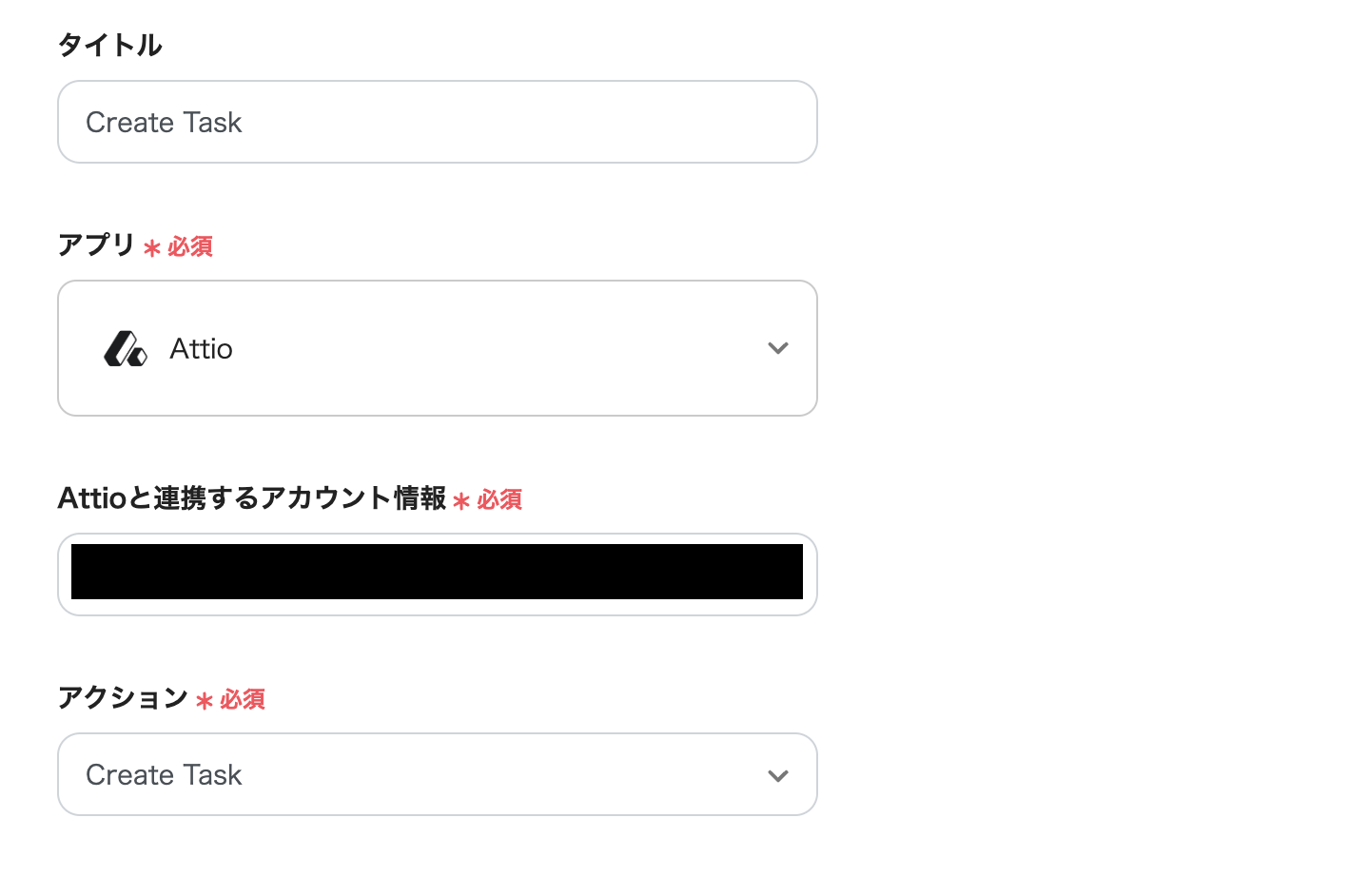Click the アクション field label
The image size is (1349, 896).
(123, 697)
